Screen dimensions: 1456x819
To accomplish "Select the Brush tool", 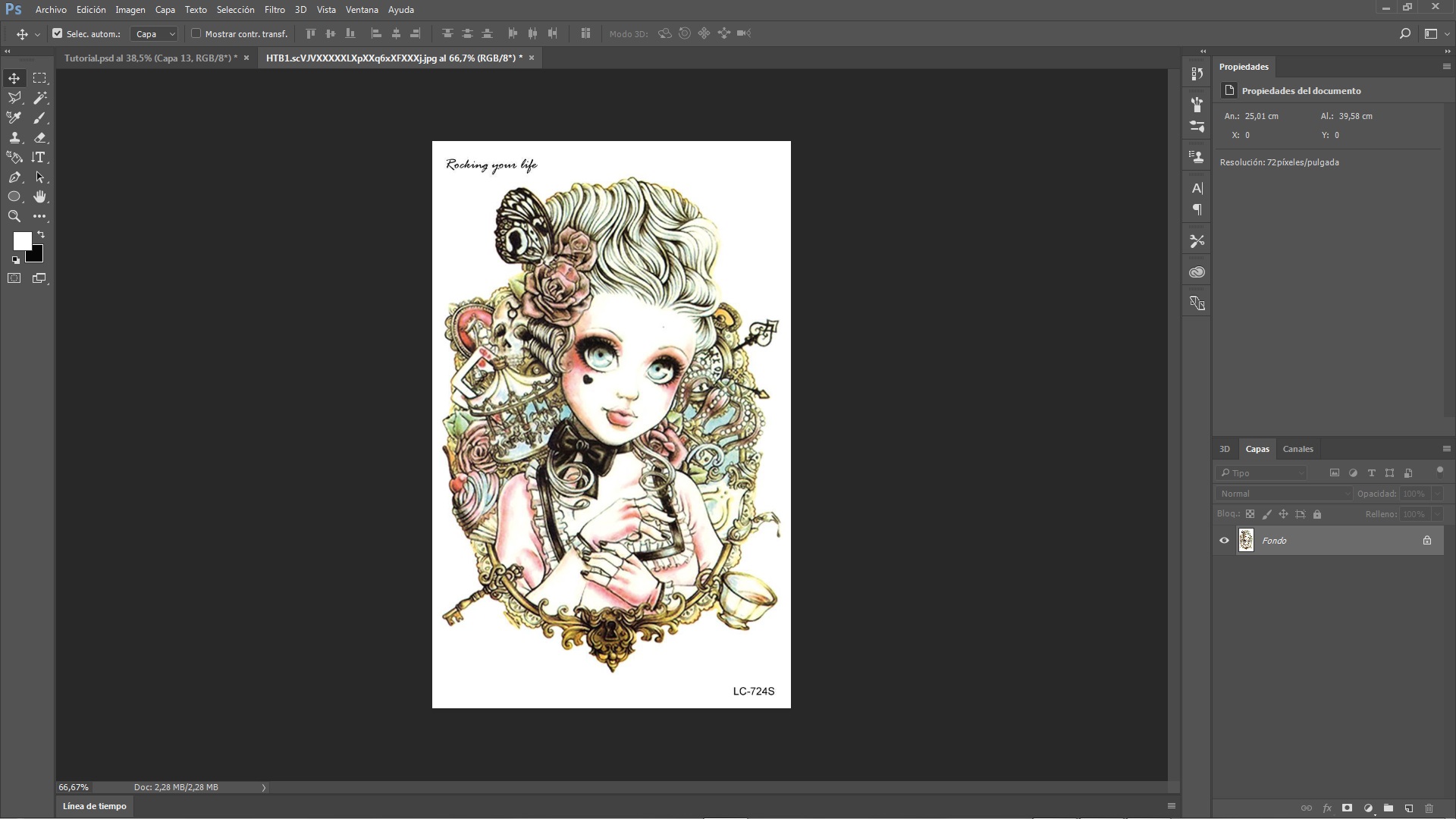I will (39, 118).
